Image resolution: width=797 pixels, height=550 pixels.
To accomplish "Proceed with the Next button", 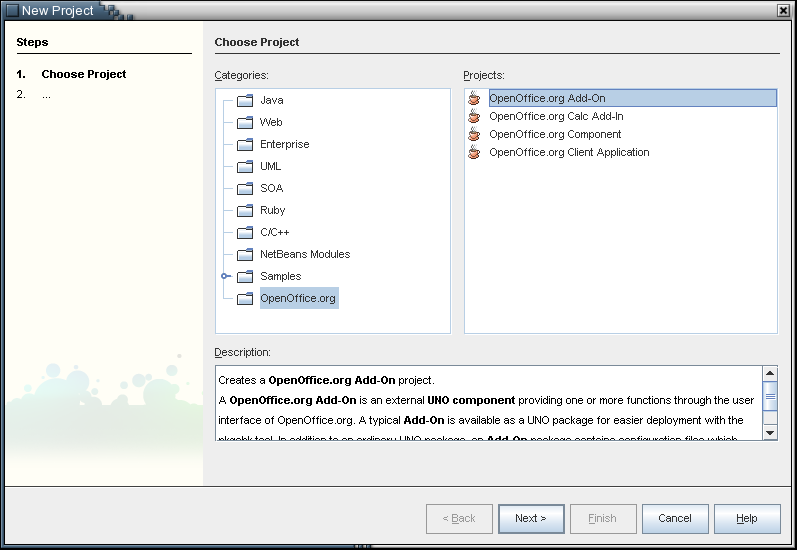I will tap(531, 518).
